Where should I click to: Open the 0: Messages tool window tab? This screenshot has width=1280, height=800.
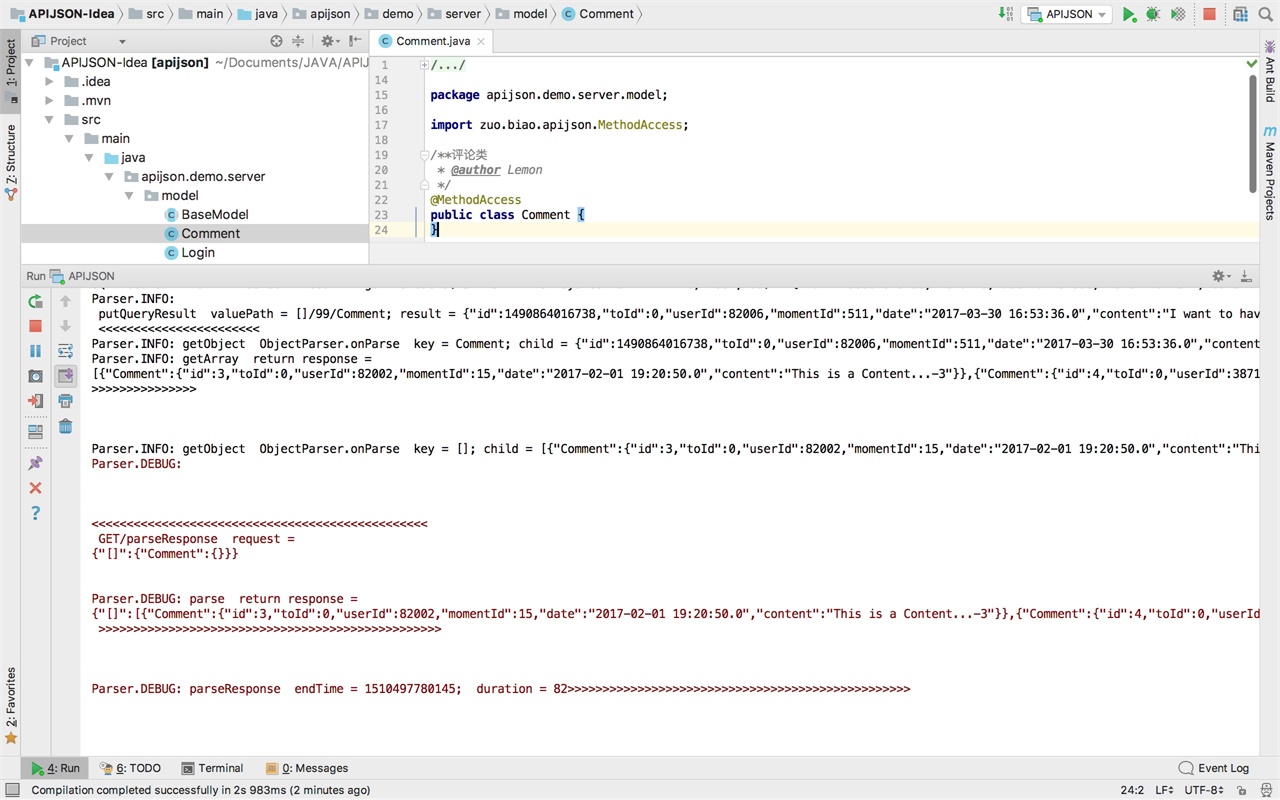(x=307, y=768)
